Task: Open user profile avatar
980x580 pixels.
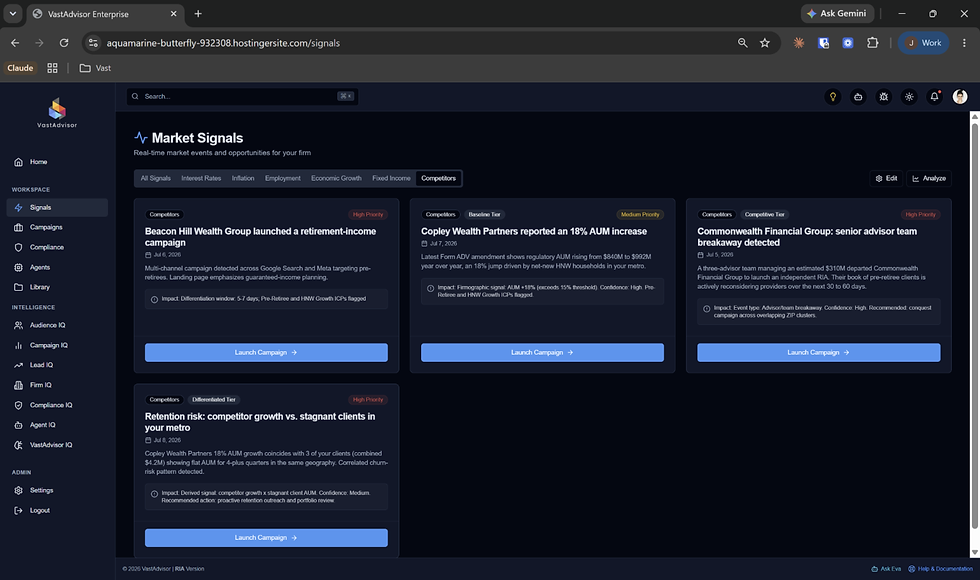Action: [960, 96]
